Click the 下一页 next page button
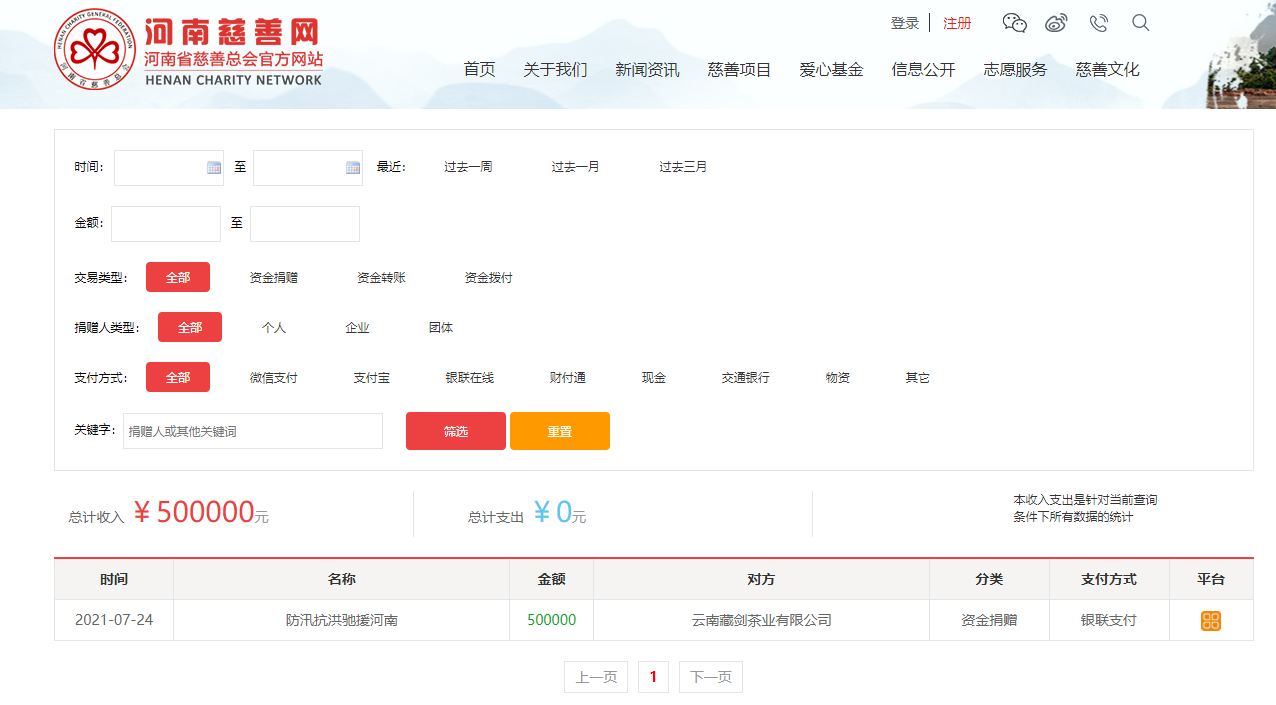Screen dimensions: 1276x705 pyautogui.click(x=710, y=677)
